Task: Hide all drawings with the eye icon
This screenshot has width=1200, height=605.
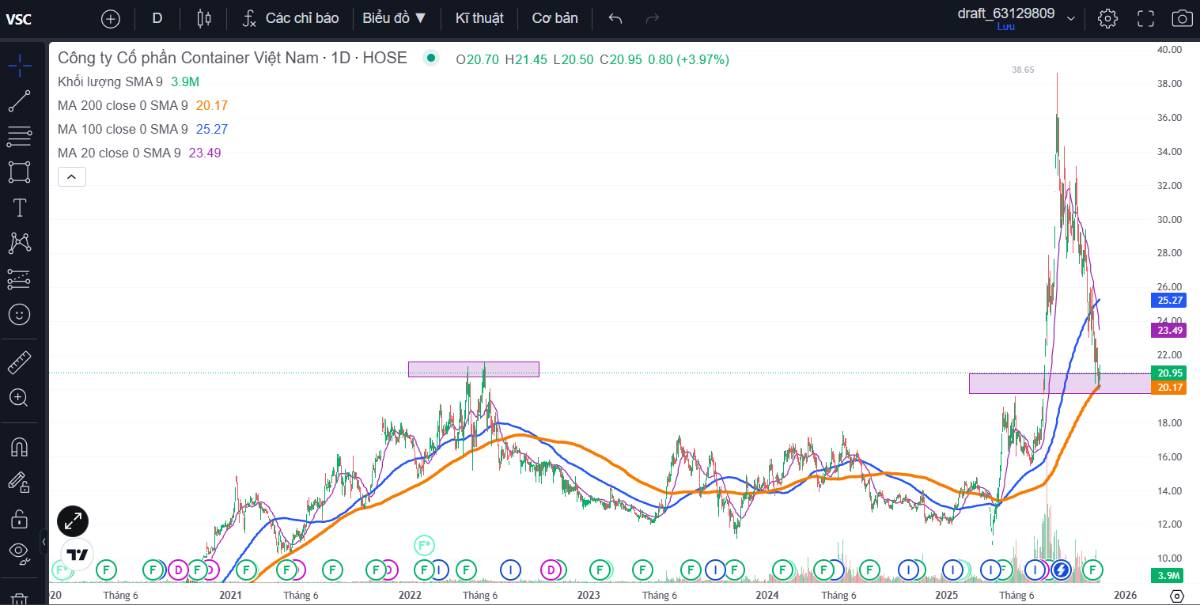Action: click(x=19, y=551)
